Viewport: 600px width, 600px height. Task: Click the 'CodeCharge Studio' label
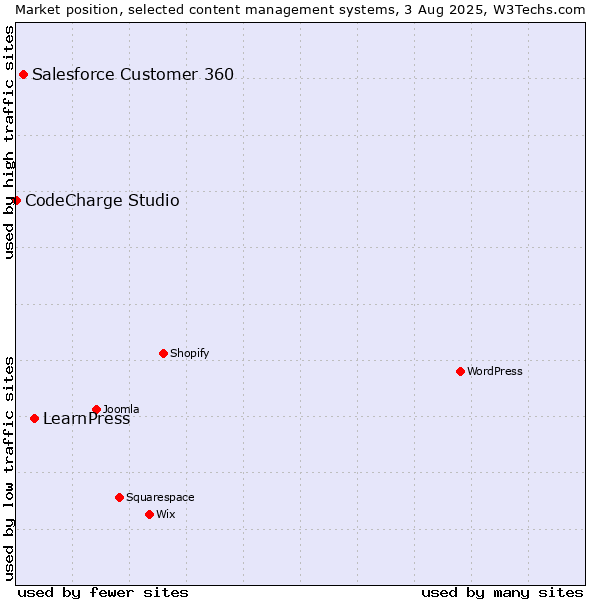[x=102, y=201]
